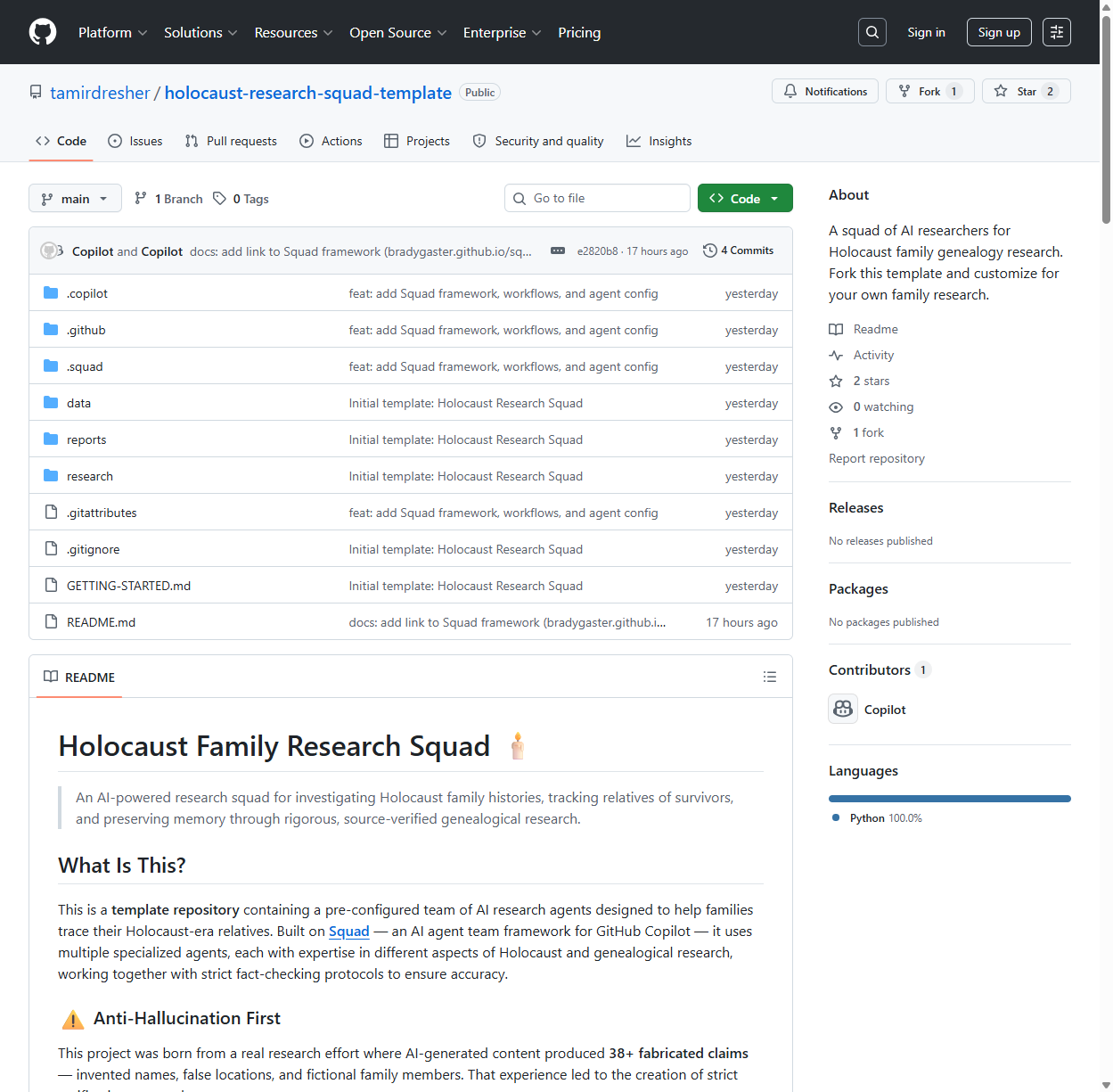Expand the Platform menu

(x=112, y=32)
